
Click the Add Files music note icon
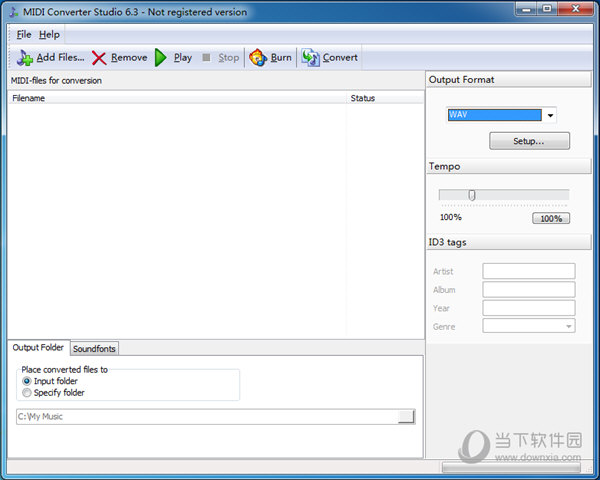pos(25,58)
